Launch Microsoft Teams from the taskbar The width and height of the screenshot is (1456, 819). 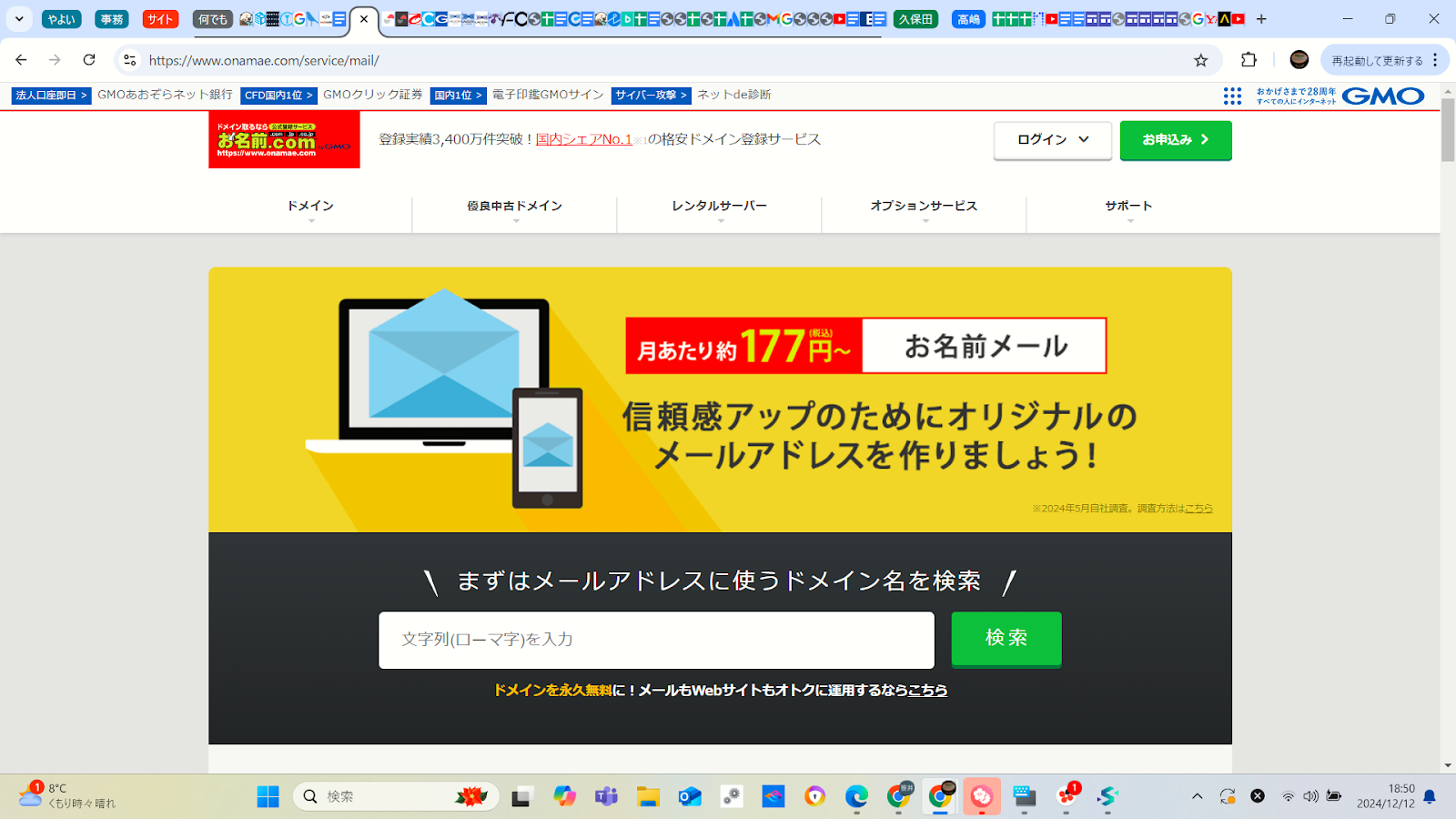click(x=606, y=797)
